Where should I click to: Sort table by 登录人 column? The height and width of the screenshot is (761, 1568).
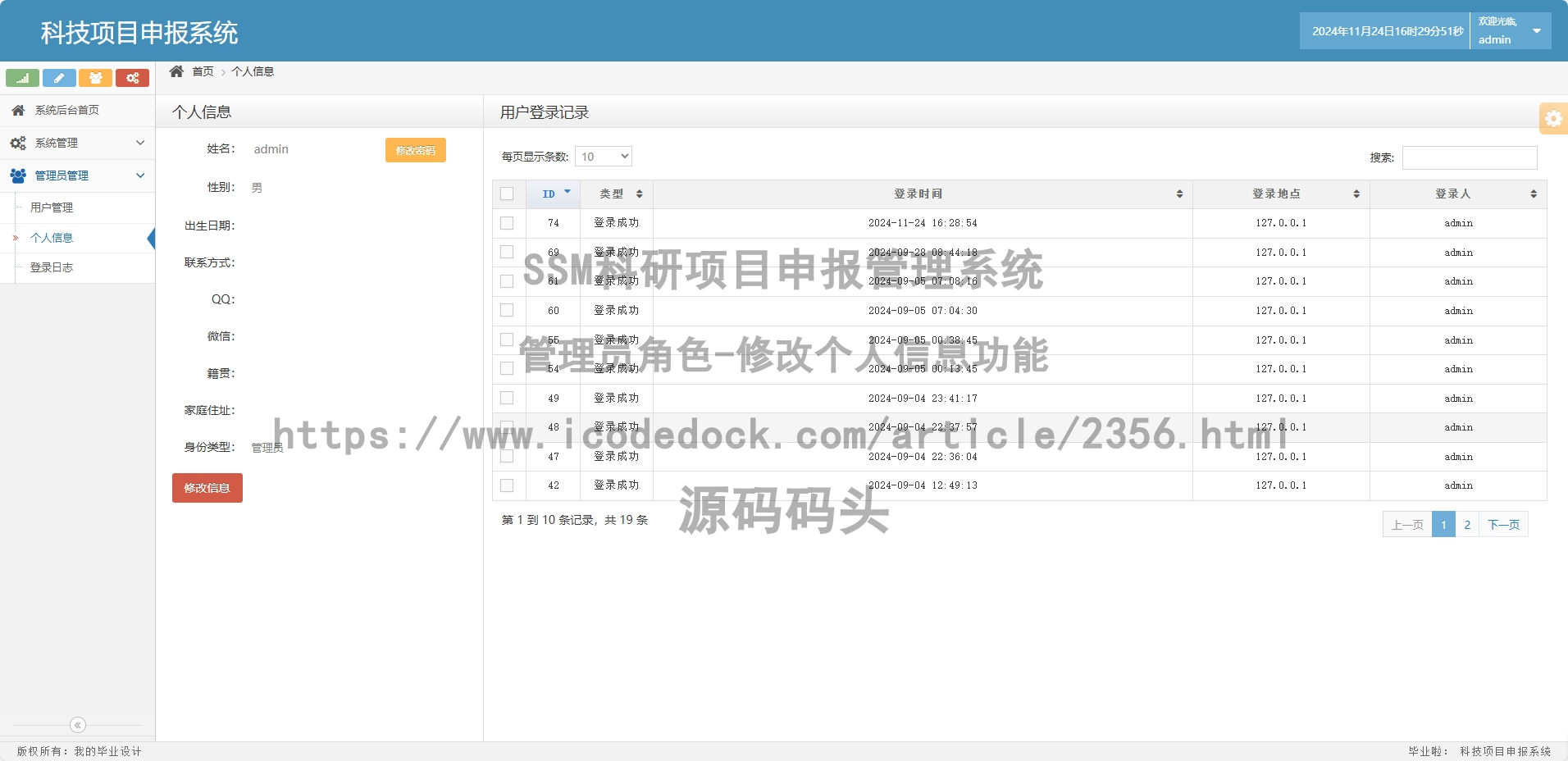pos(1458,194)
